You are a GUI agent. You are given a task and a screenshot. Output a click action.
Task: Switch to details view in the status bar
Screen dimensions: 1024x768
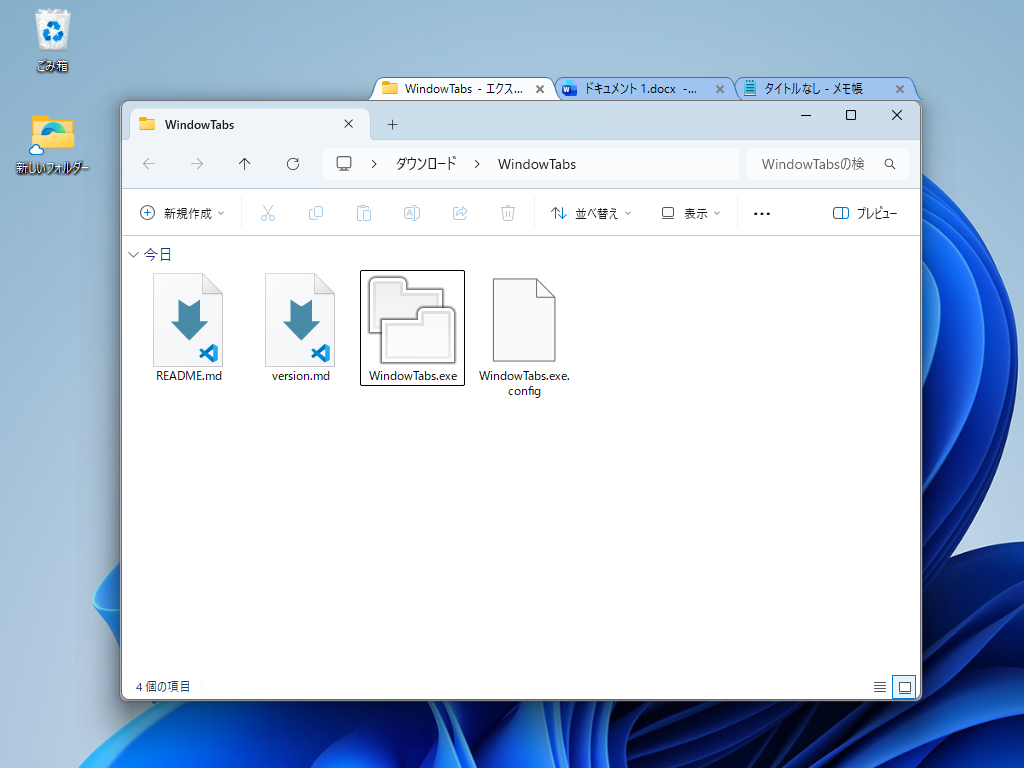tap(879, 686)
